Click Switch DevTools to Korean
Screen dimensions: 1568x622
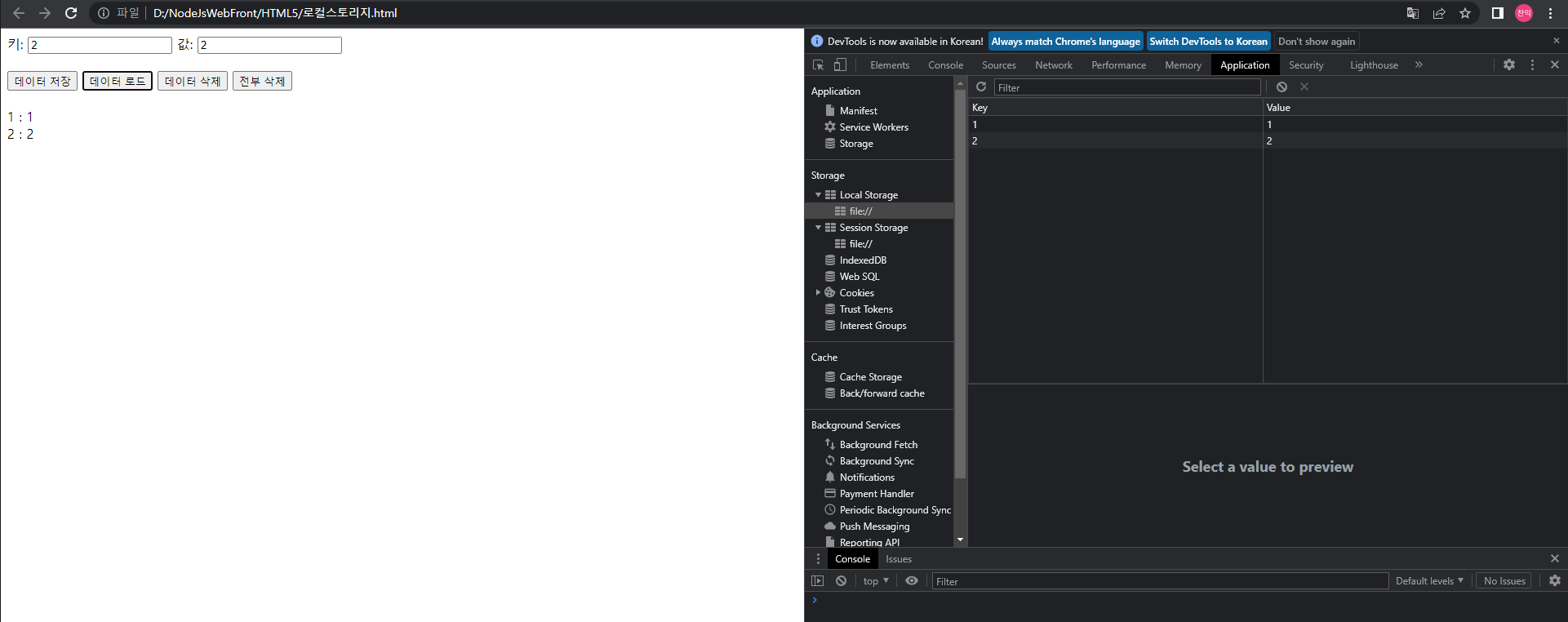(1208, 42)
